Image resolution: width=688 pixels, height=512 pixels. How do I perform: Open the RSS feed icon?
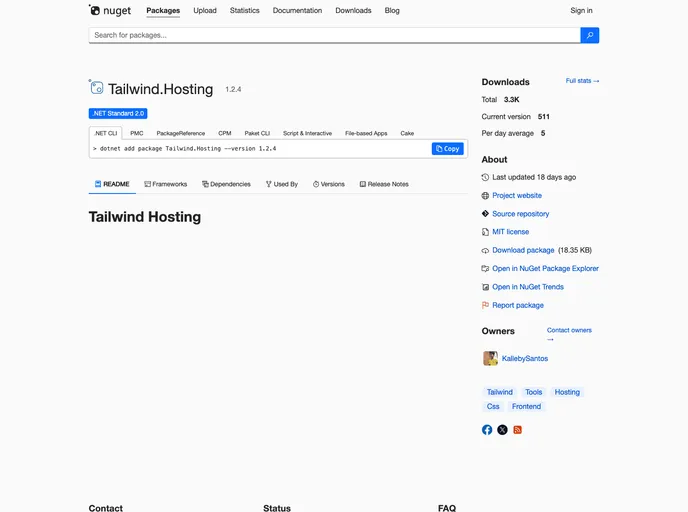click(517, 430)
